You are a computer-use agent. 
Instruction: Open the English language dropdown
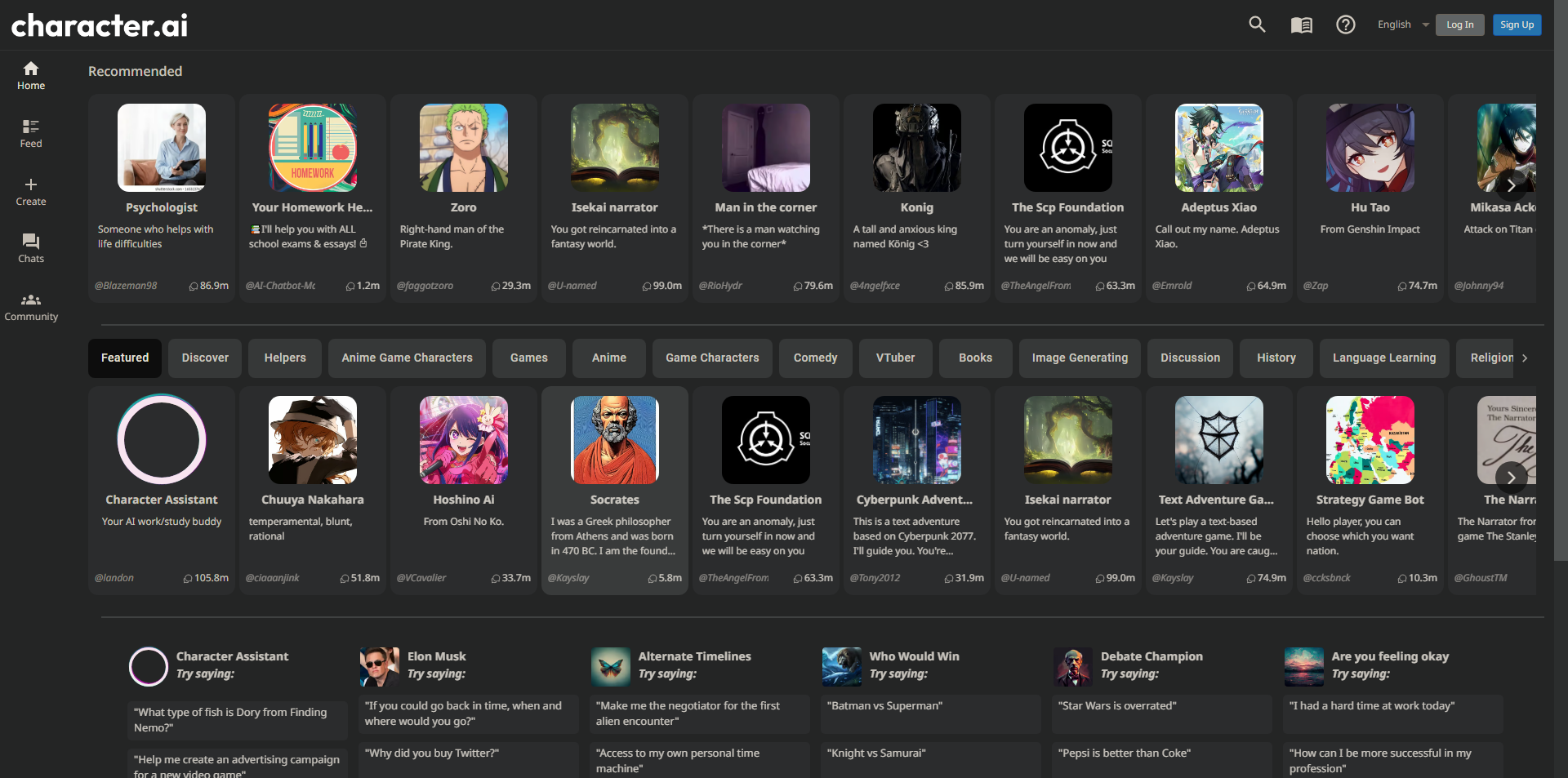tap(1403, 24)
